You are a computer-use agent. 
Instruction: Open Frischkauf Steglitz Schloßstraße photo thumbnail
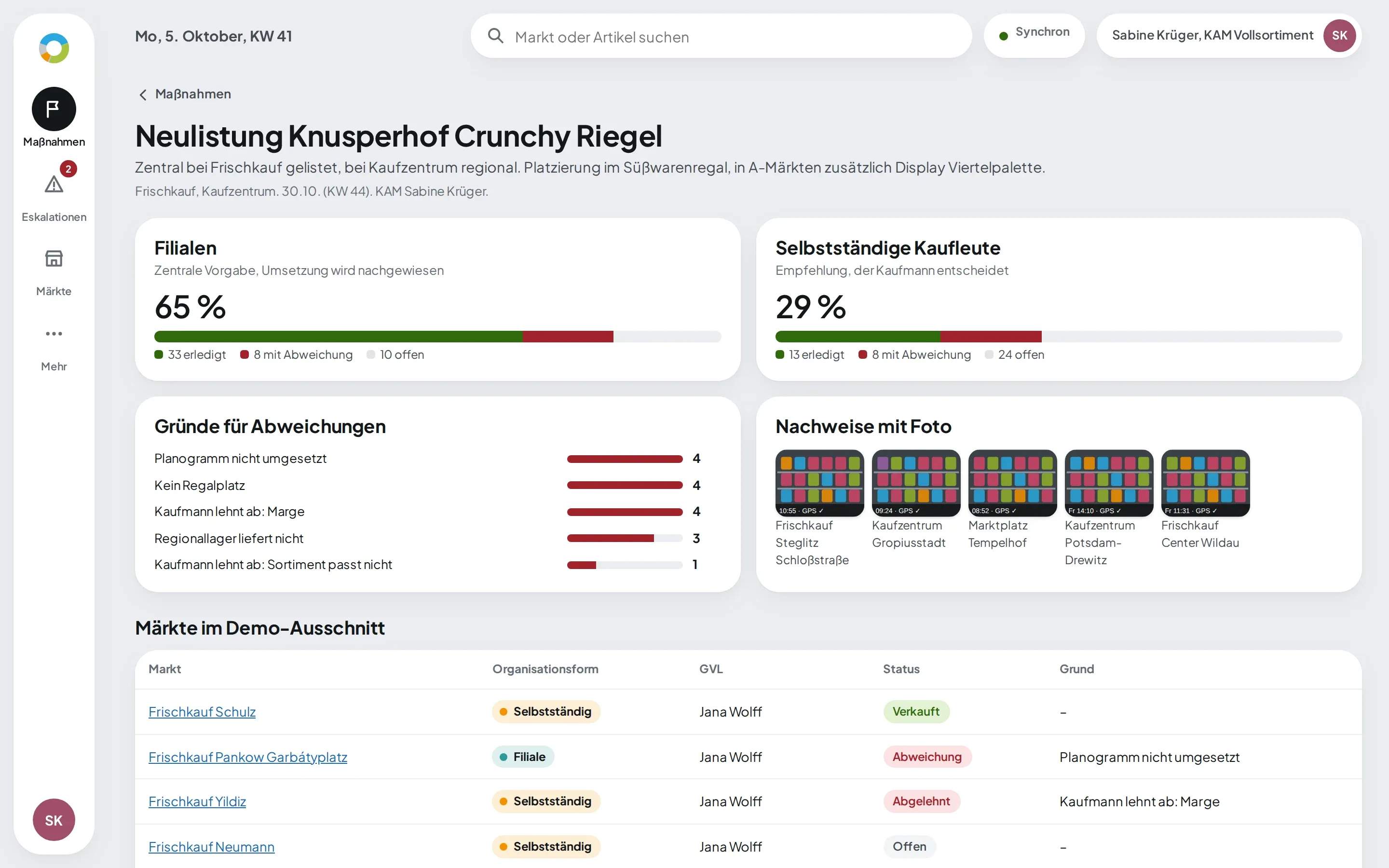(x=819, y=483)
